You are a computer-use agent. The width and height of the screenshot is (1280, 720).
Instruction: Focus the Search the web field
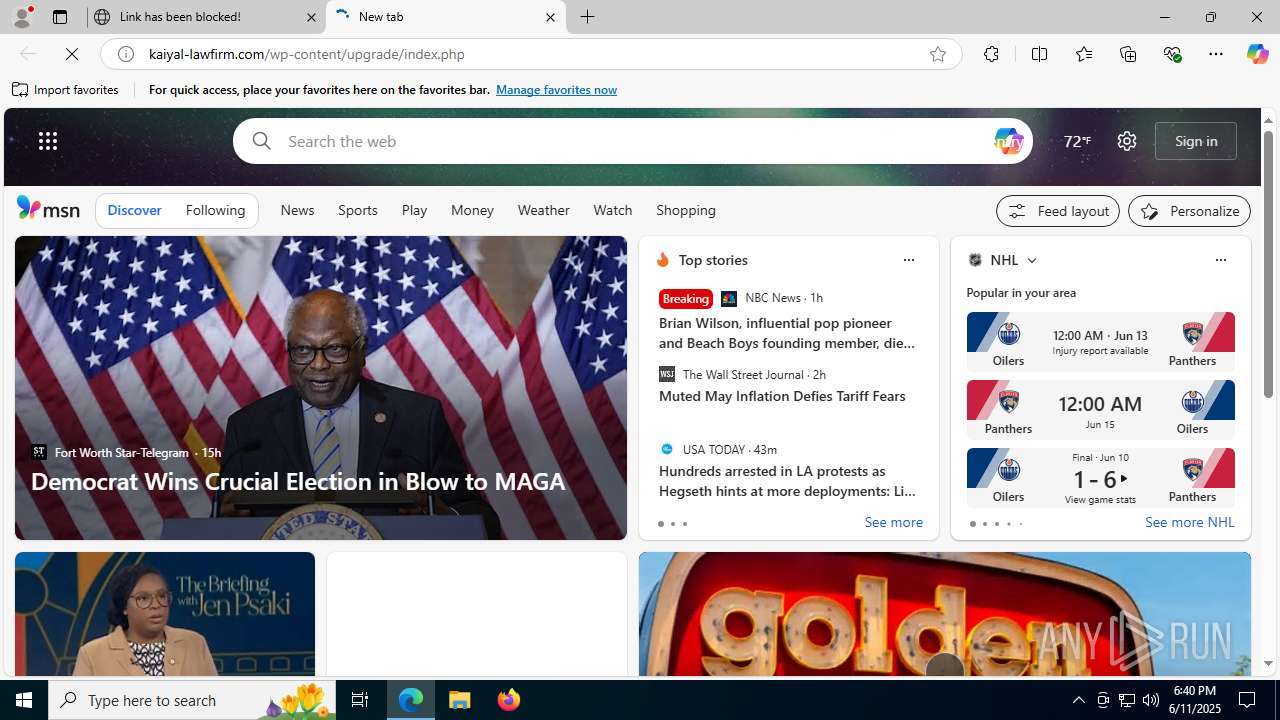[632, 141]
